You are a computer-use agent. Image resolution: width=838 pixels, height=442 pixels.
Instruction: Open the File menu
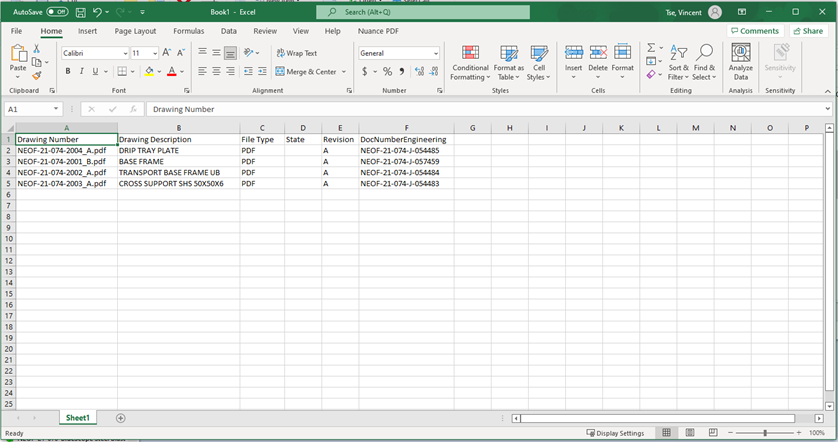[17, 31]
